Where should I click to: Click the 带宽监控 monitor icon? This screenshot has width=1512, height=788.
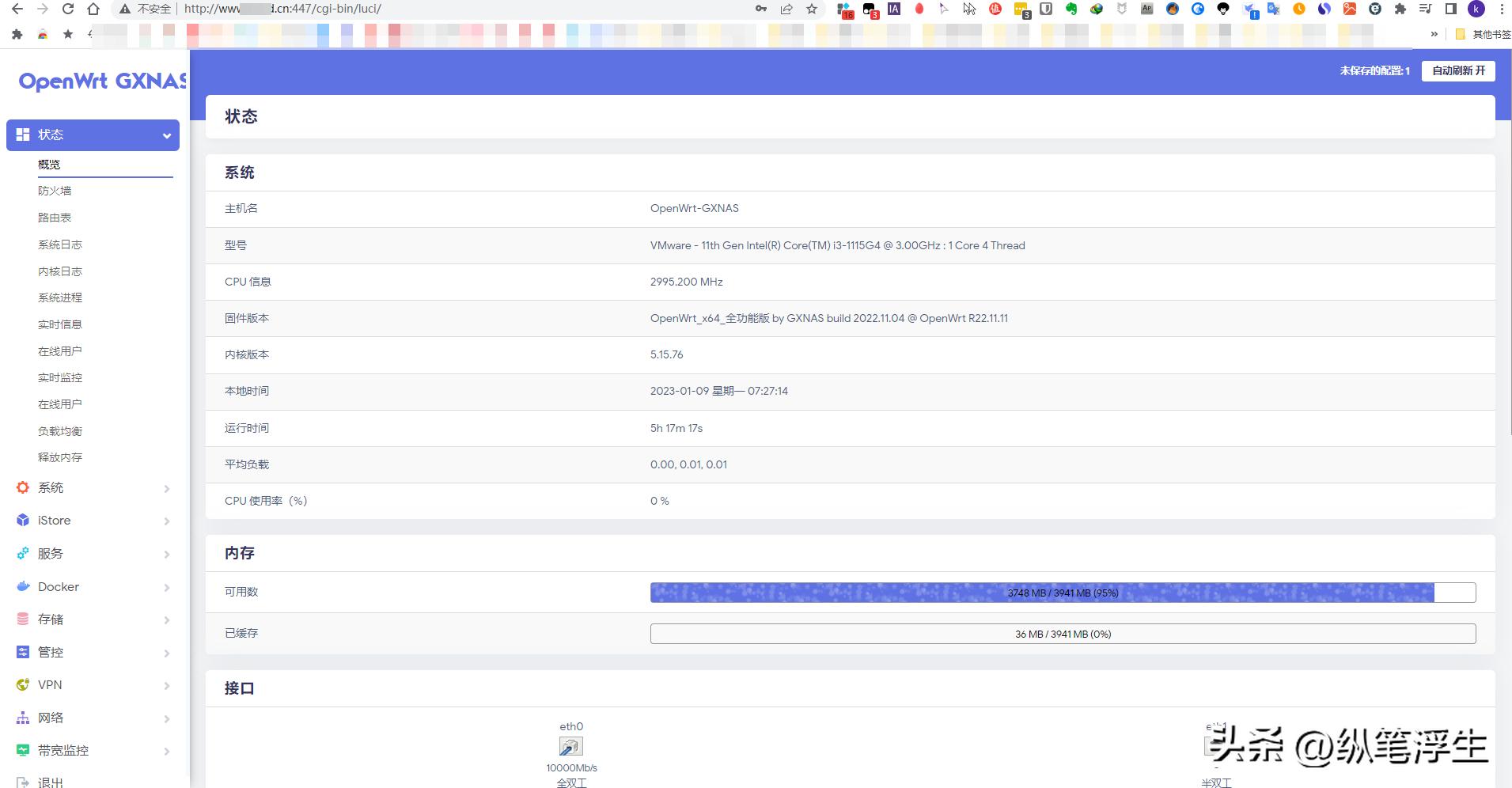click(x=23, y=751)
